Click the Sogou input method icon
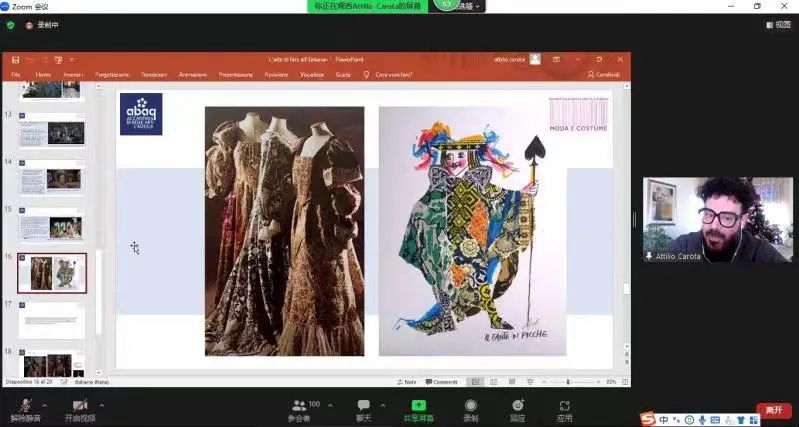799x427 pixels. point(647,418)
